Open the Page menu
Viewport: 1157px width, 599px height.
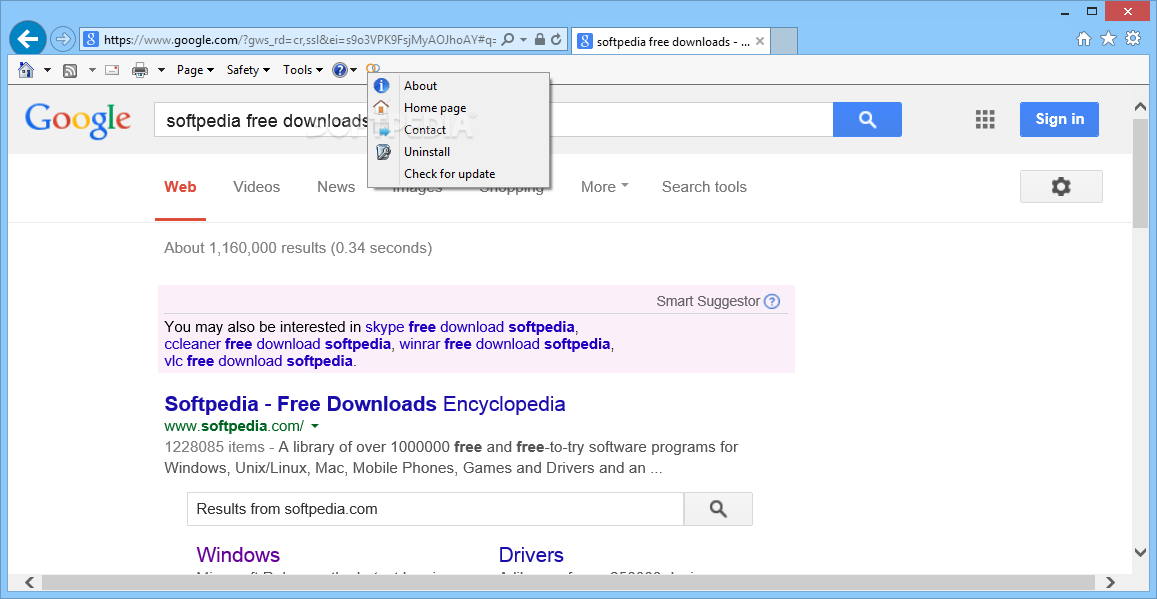pos(196,70)
